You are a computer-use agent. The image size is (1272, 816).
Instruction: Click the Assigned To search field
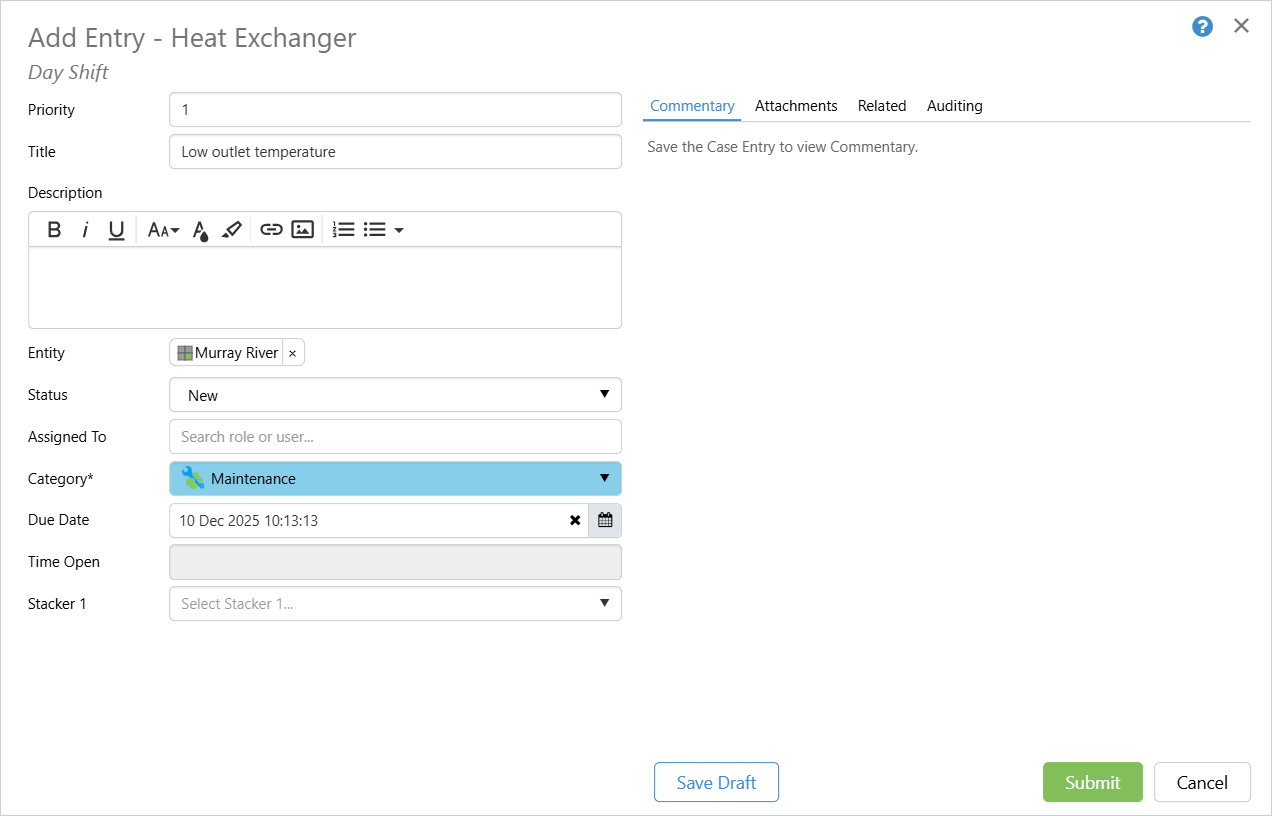pos(395,437)
